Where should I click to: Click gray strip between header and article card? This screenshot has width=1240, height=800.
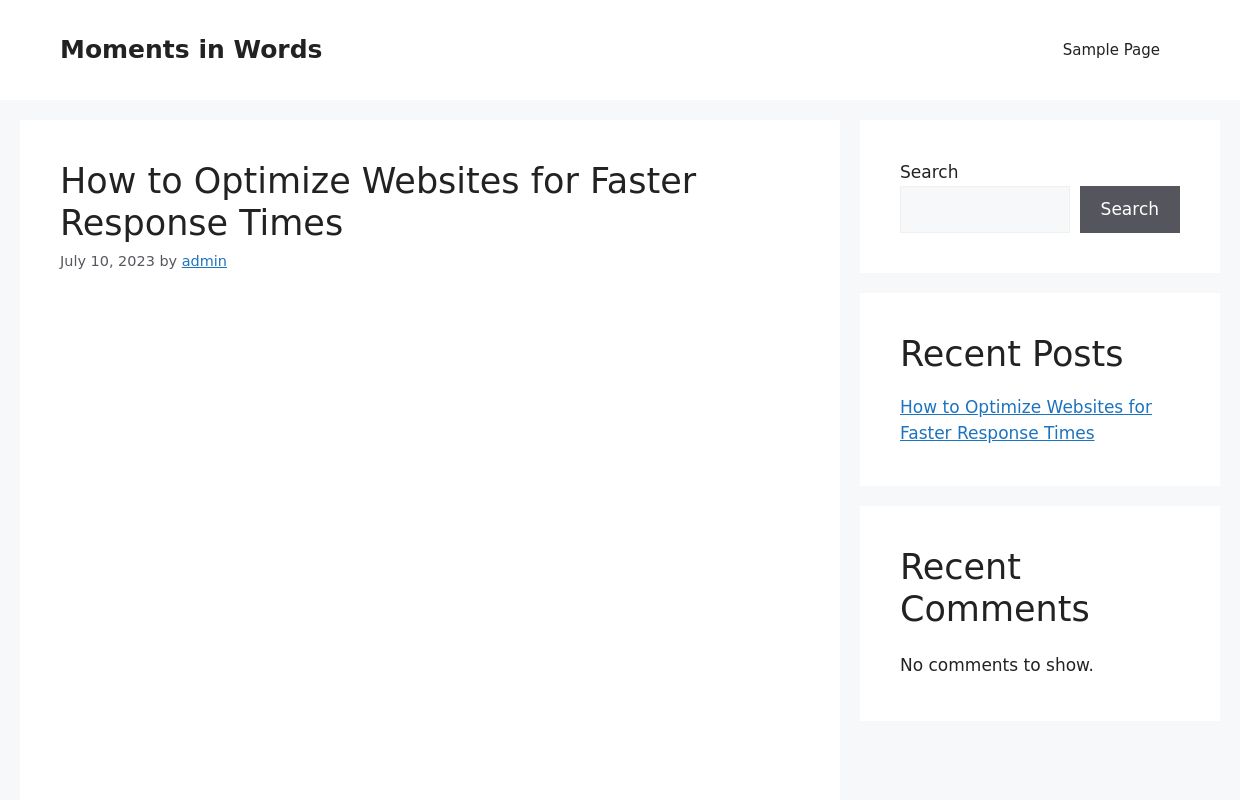(x=430, y=110)
